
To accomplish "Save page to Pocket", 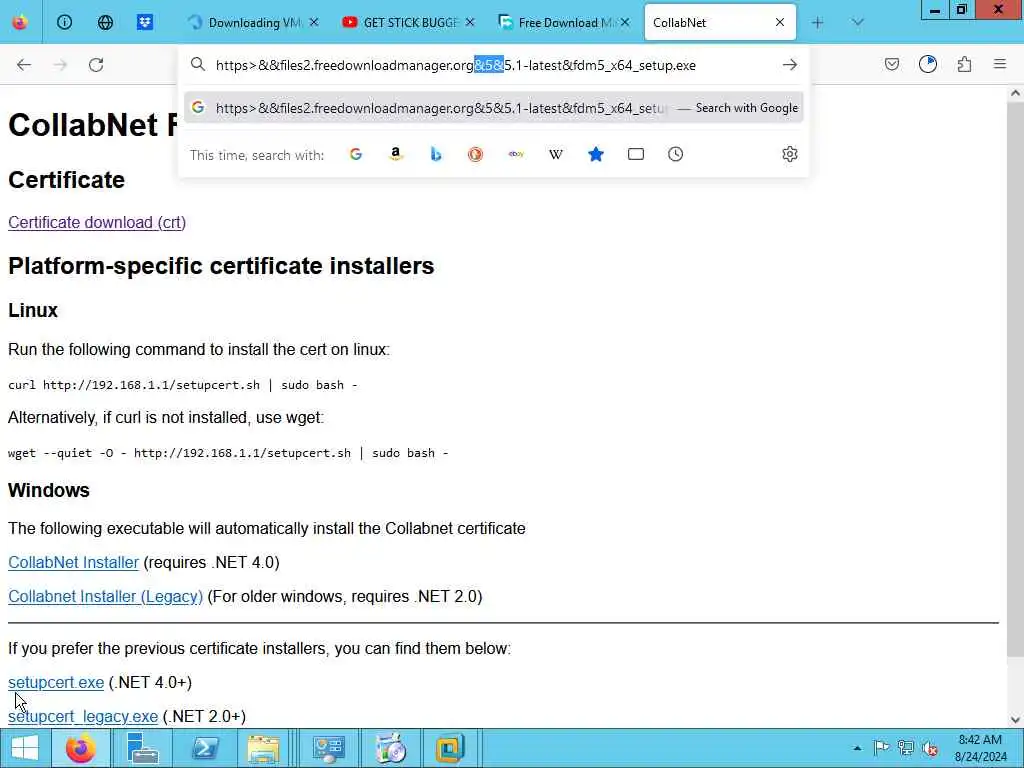I will point(892,64).
